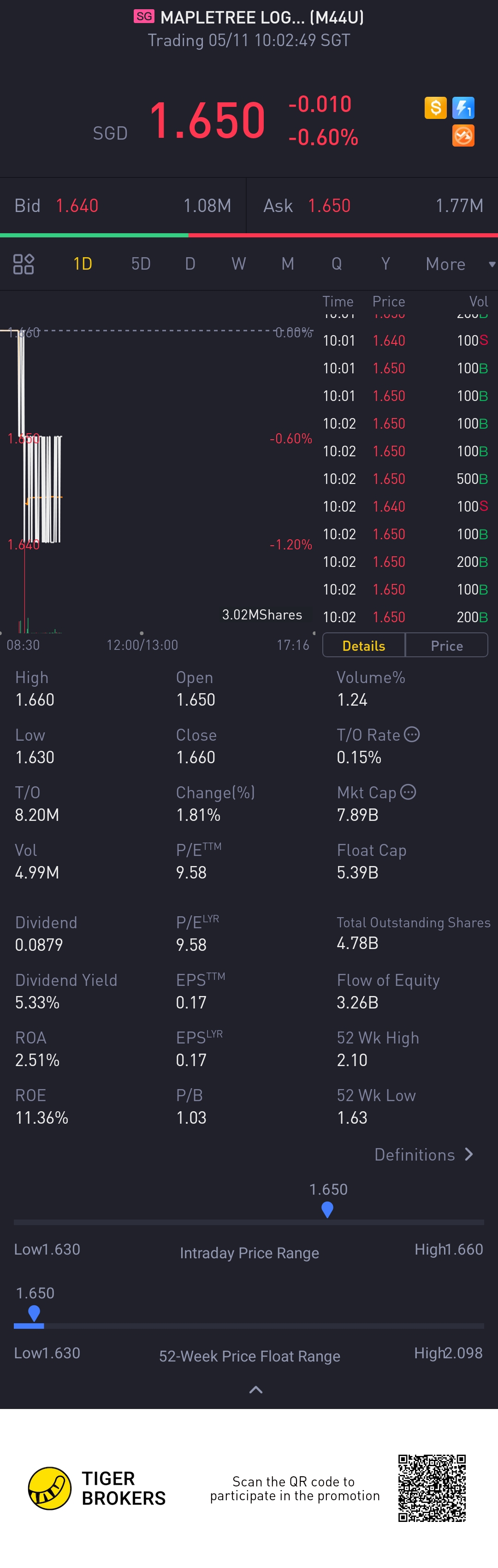498x1568 pixels.
Task: Open the chart layout grid icon
Action: pos(24,264)
